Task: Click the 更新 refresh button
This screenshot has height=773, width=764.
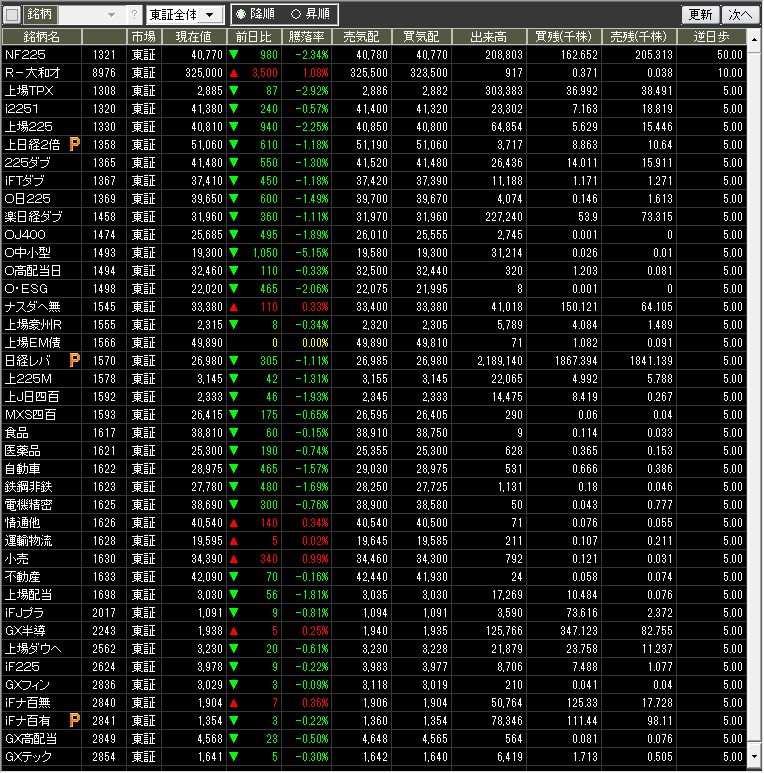Action: coord(700,14)
